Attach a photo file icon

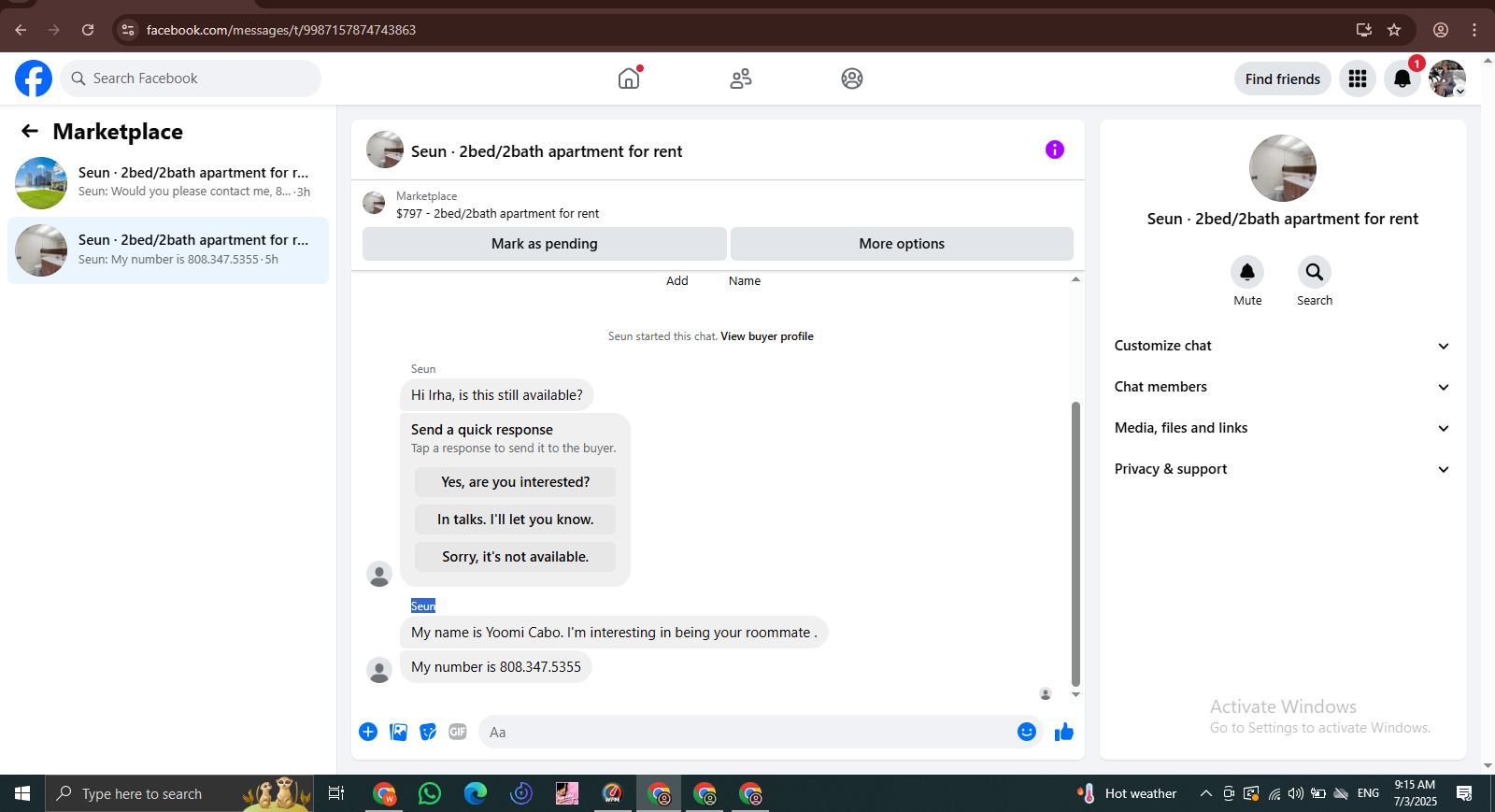[399, 732]
